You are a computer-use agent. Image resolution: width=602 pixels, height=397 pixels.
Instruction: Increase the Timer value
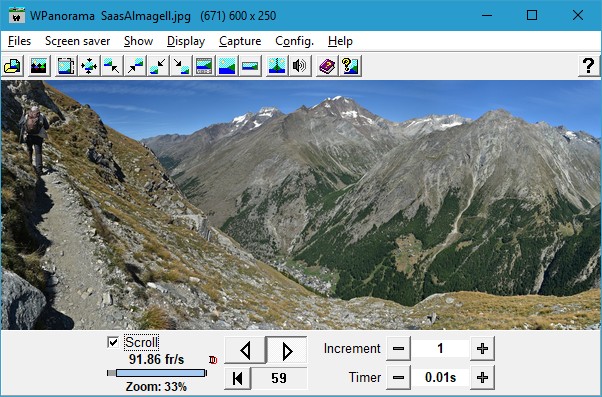[482, 378]
